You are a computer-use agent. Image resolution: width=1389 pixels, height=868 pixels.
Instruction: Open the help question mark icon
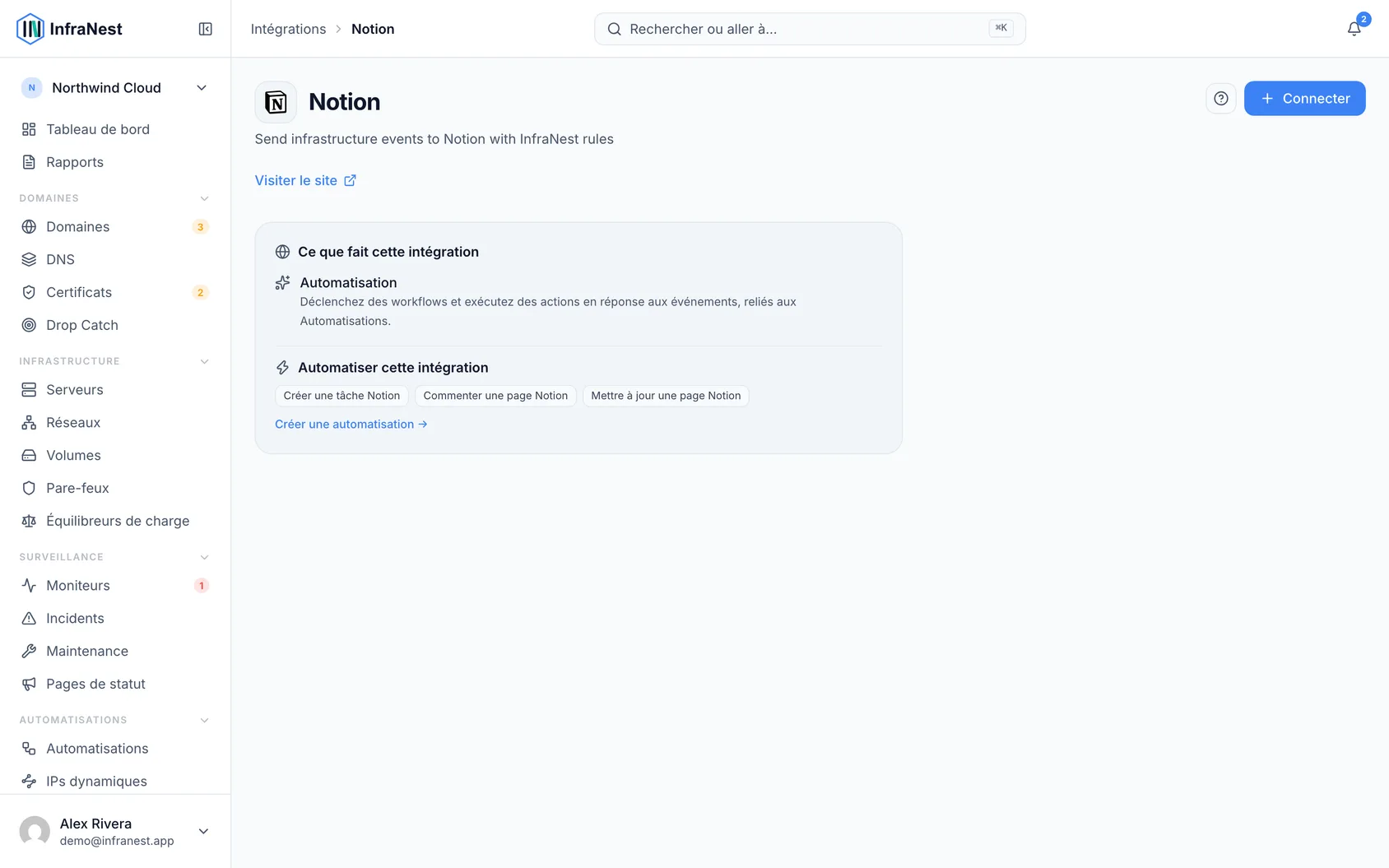[1221, 99]
